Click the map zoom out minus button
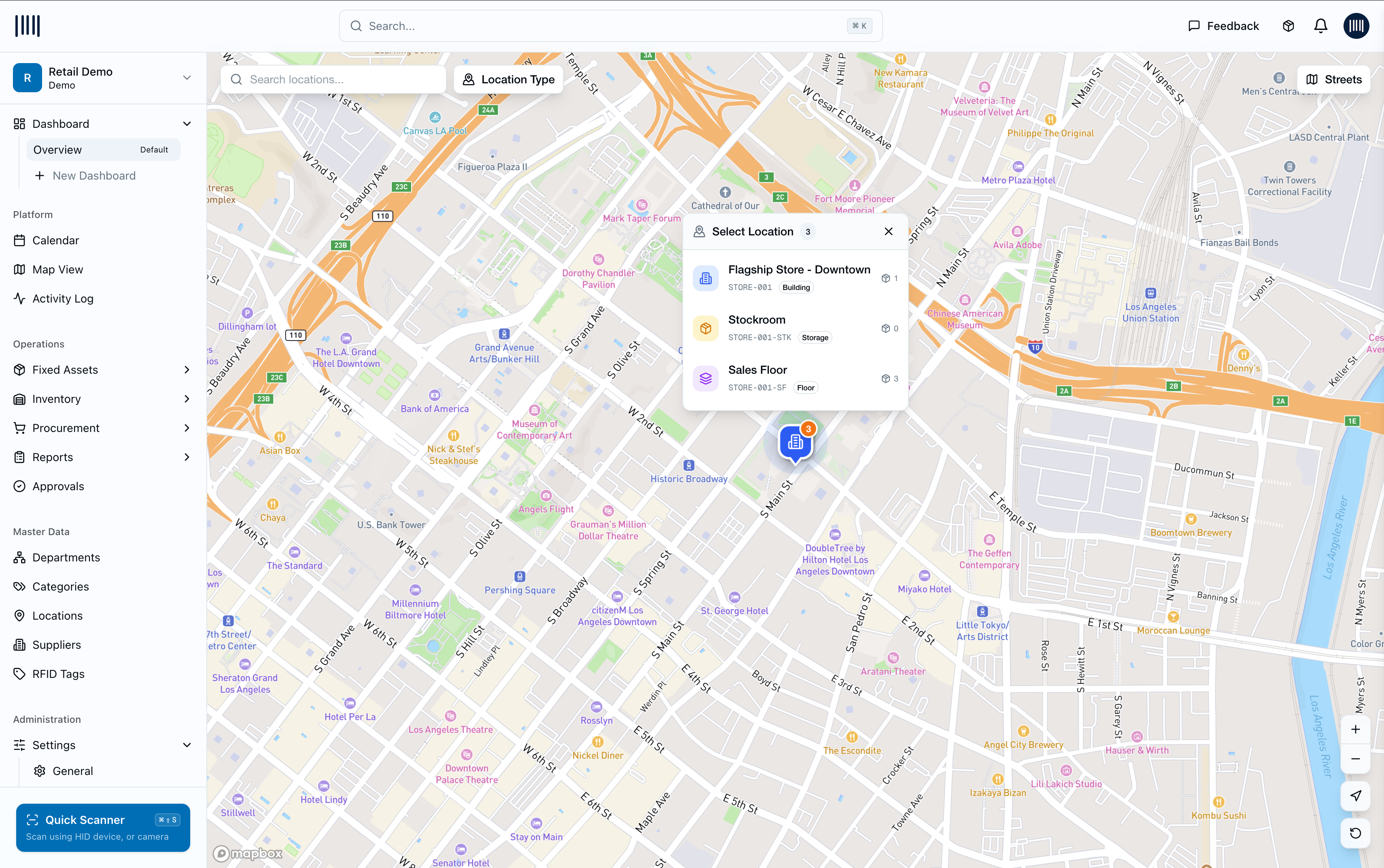Screen dimensions: 1384x868 click(1355, 758)
